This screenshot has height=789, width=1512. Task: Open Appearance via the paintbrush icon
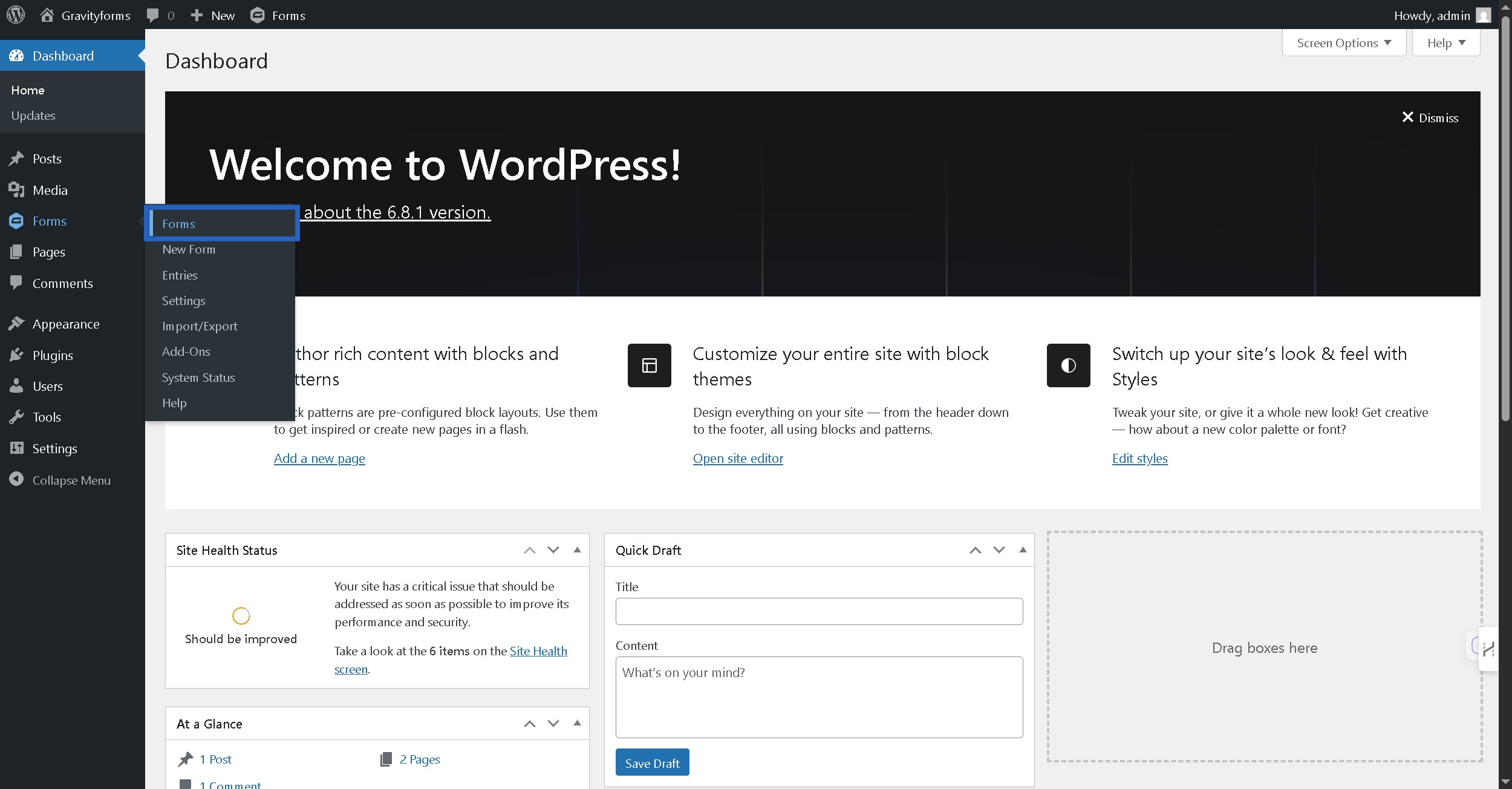pyautogui.click(x=16, y=324)
